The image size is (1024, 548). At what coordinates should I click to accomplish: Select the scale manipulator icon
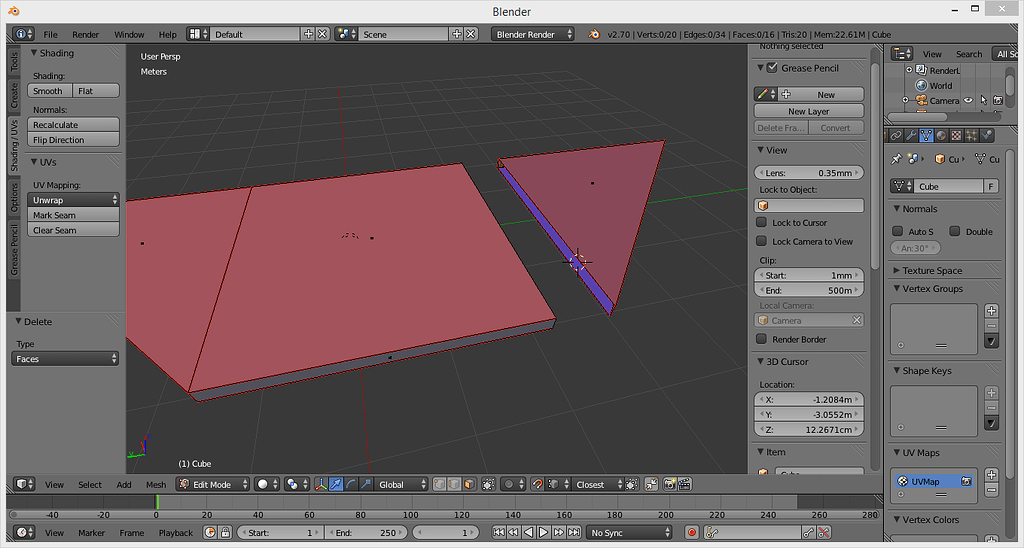(x=366, y=484)
